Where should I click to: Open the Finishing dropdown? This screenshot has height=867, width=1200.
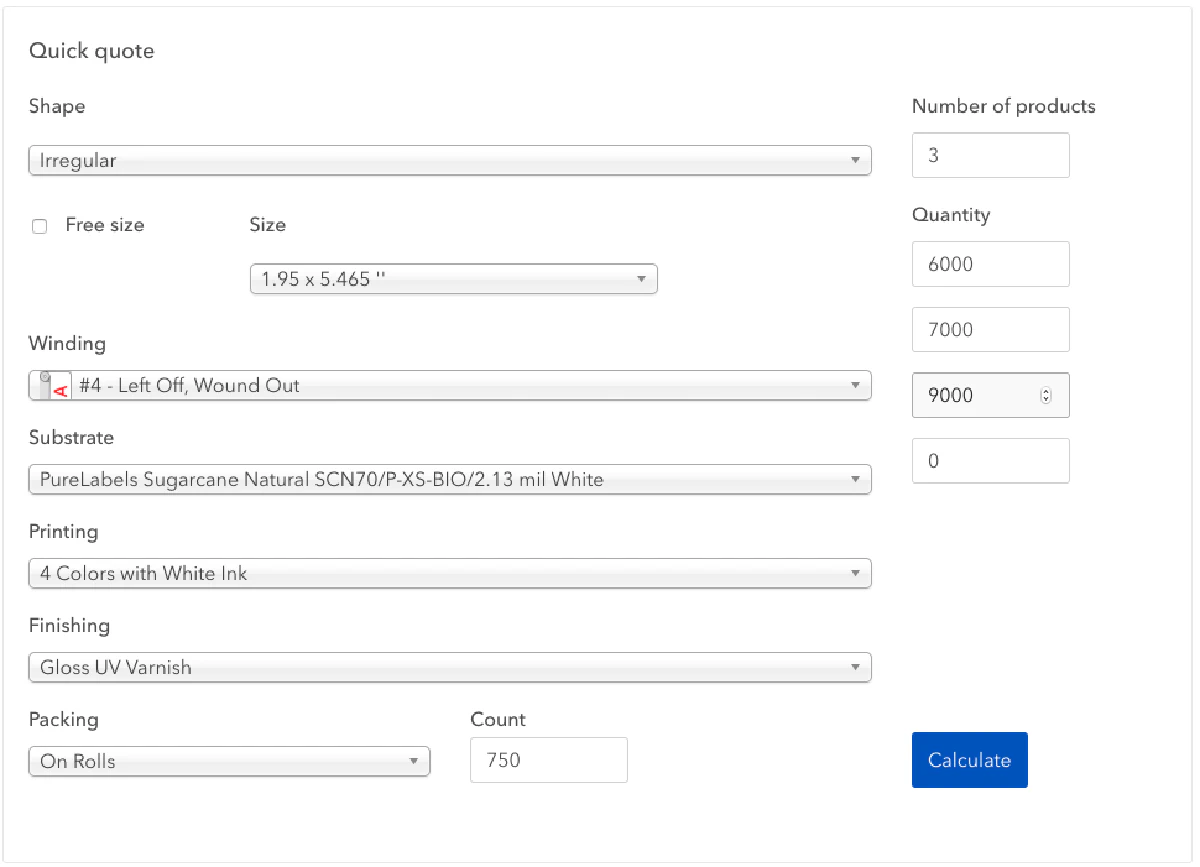(x=450, y=667)
